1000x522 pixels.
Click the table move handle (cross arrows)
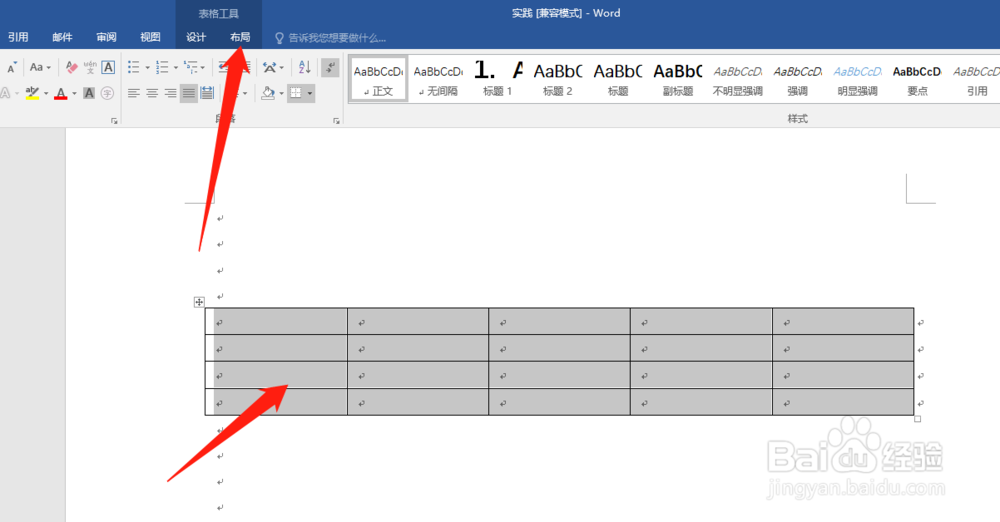[x=199, y=302]
